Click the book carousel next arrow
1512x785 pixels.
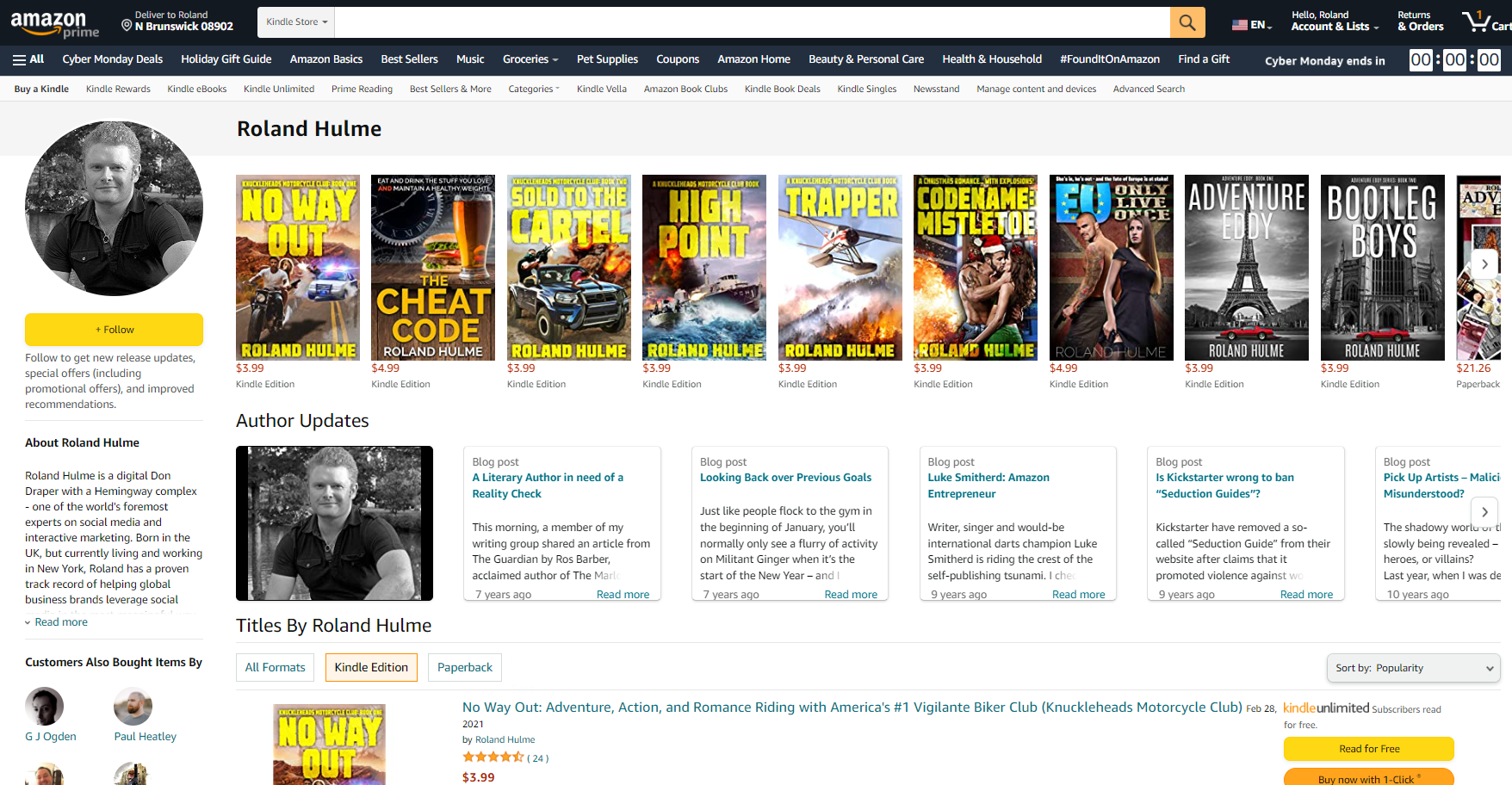coord(1484,264)
